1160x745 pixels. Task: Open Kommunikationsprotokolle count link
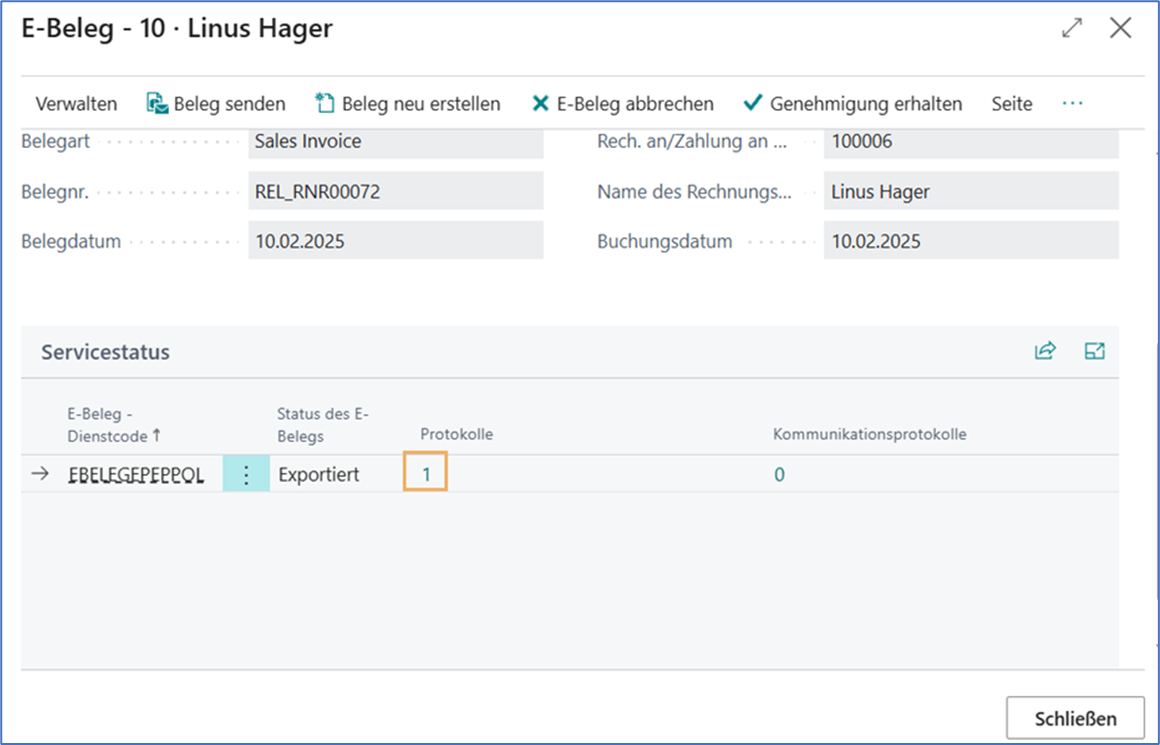tap(779, 475)
